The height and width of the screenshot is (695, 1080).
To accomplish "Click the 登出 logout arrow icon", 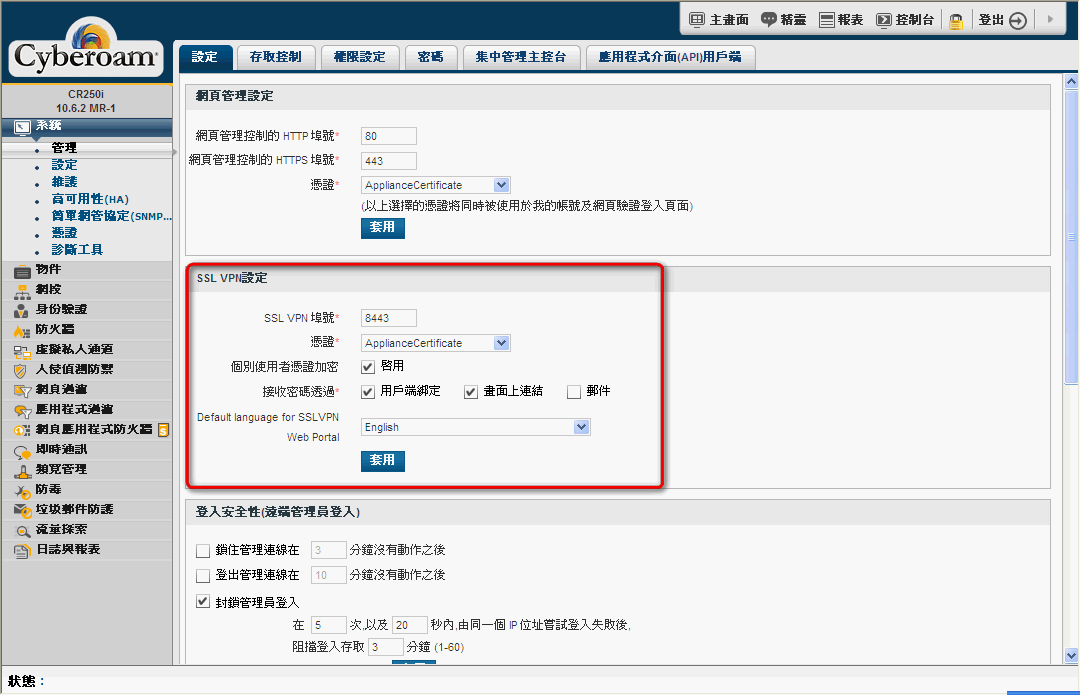I will pos(1017,21).
